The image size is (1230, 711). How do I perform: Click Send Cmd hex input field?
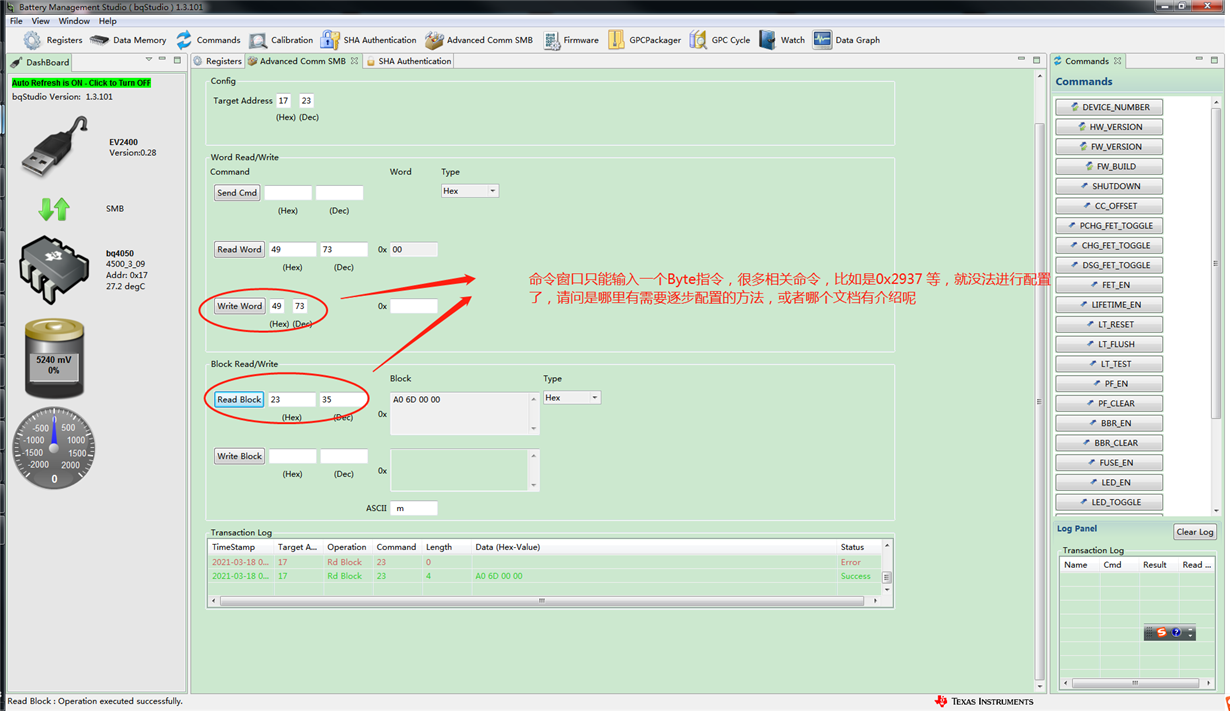(288, 193)
